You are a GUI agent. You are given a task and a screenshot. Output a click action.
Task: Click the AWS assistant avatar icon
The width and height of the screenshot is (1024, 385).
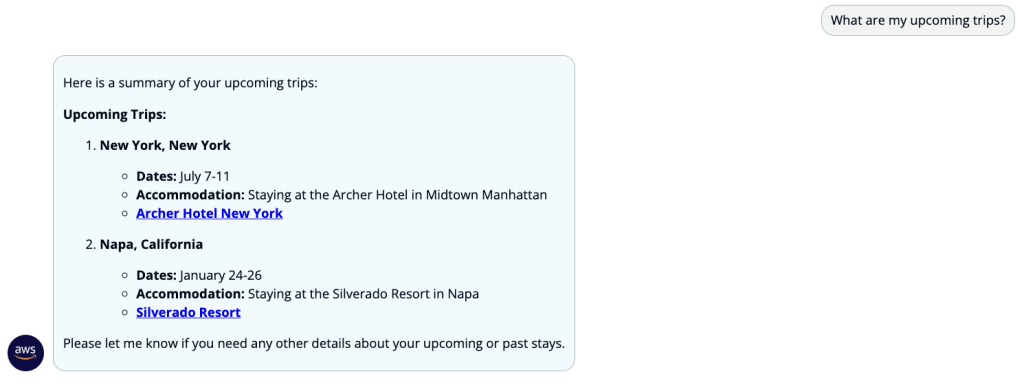coord(25,353)
